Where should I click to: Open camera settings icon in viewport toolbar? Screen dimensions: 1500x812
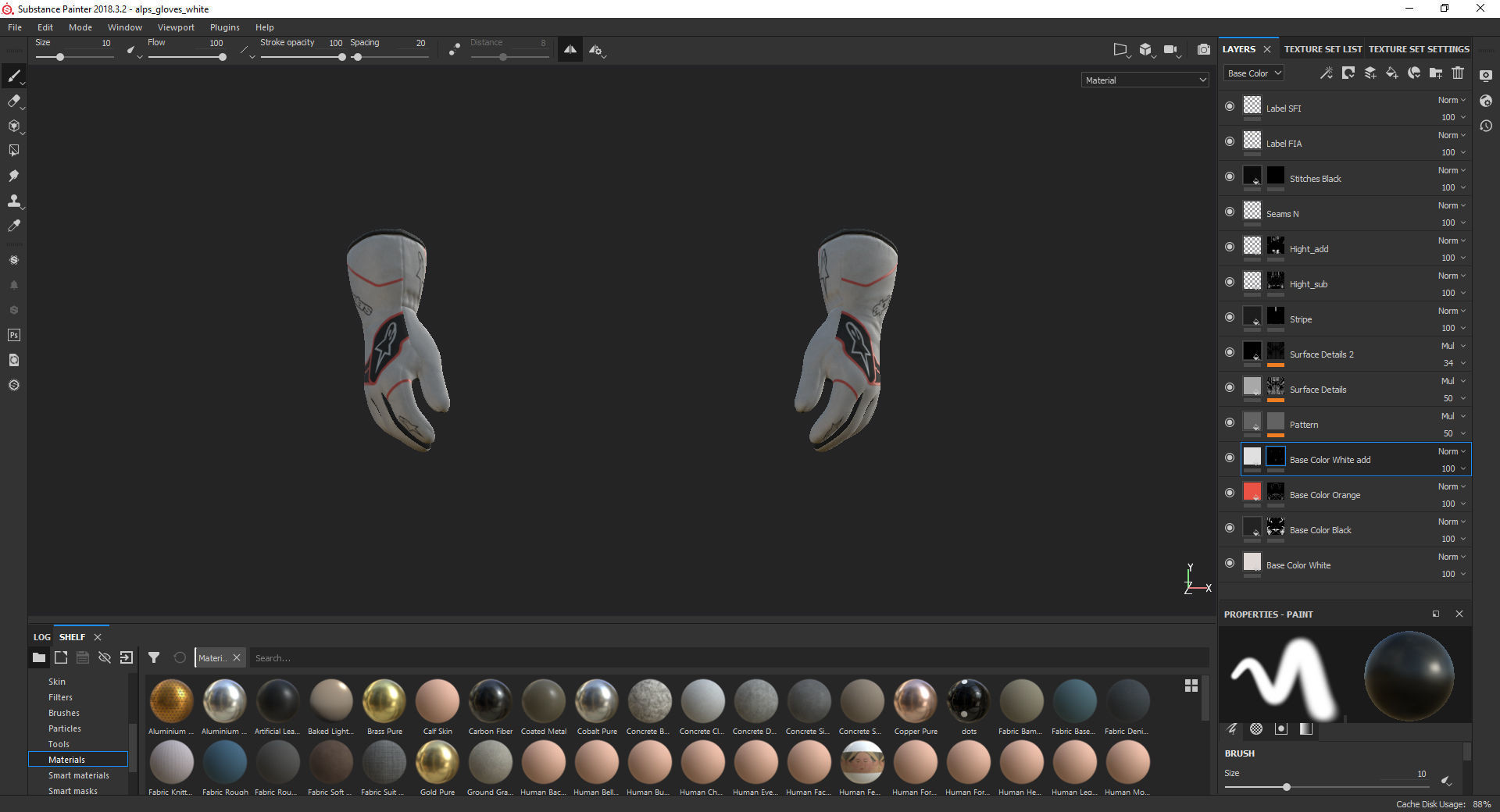point(1171,50)
